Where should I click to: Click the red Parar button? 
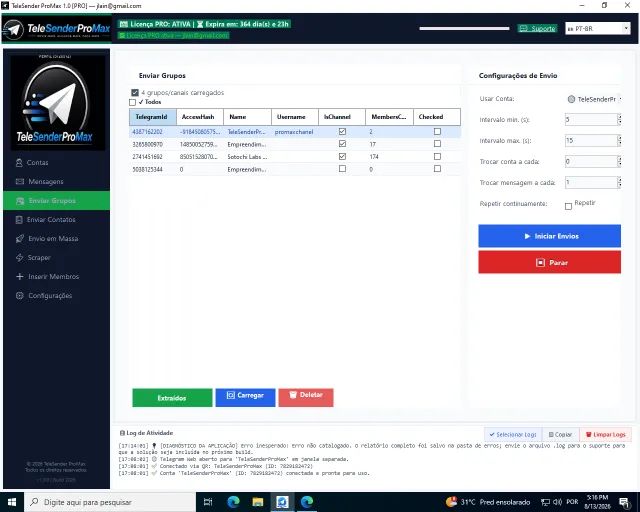(549, 262)
